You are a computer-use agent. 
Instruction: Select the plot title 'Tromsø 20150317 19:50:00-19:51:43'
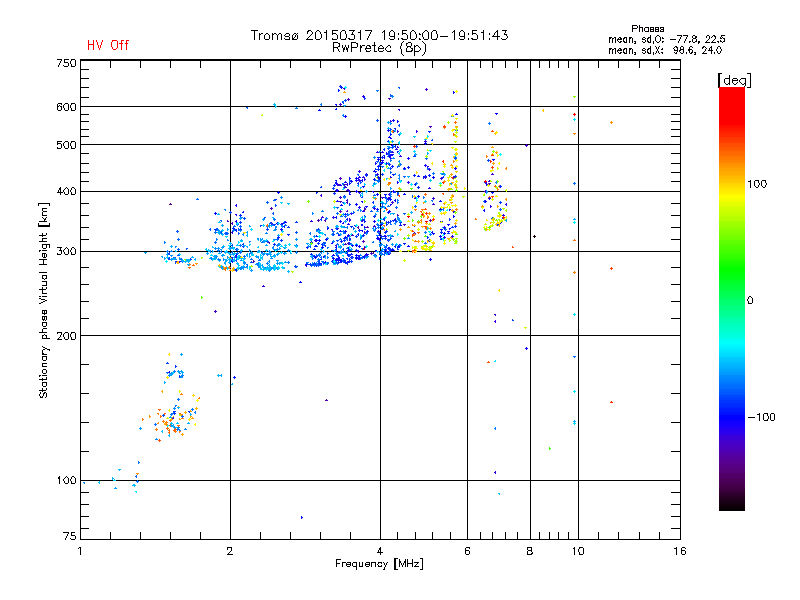[380, 35]
